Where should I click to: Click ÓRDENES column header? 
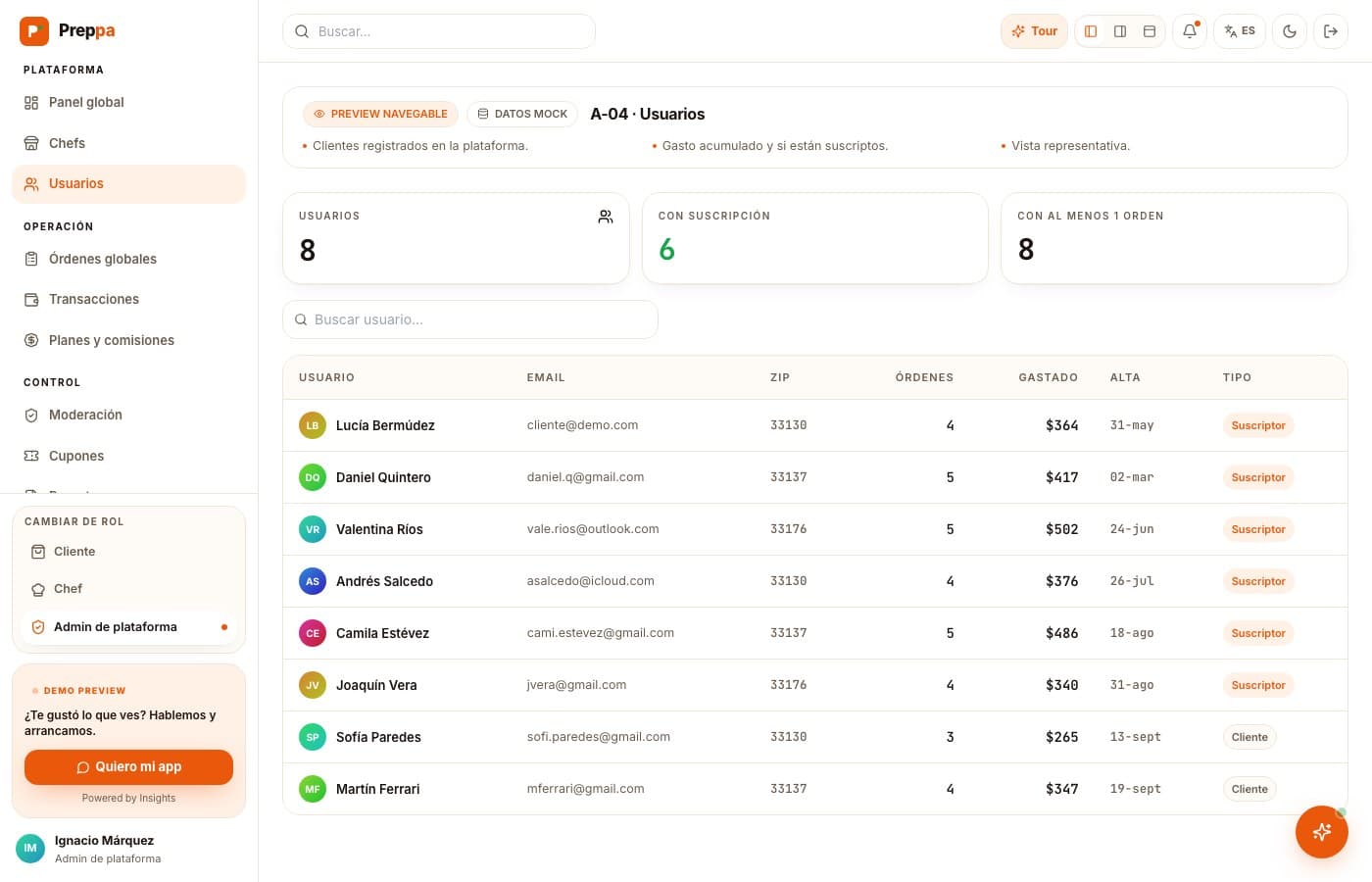pyautogui.click(x=924, y=377)
